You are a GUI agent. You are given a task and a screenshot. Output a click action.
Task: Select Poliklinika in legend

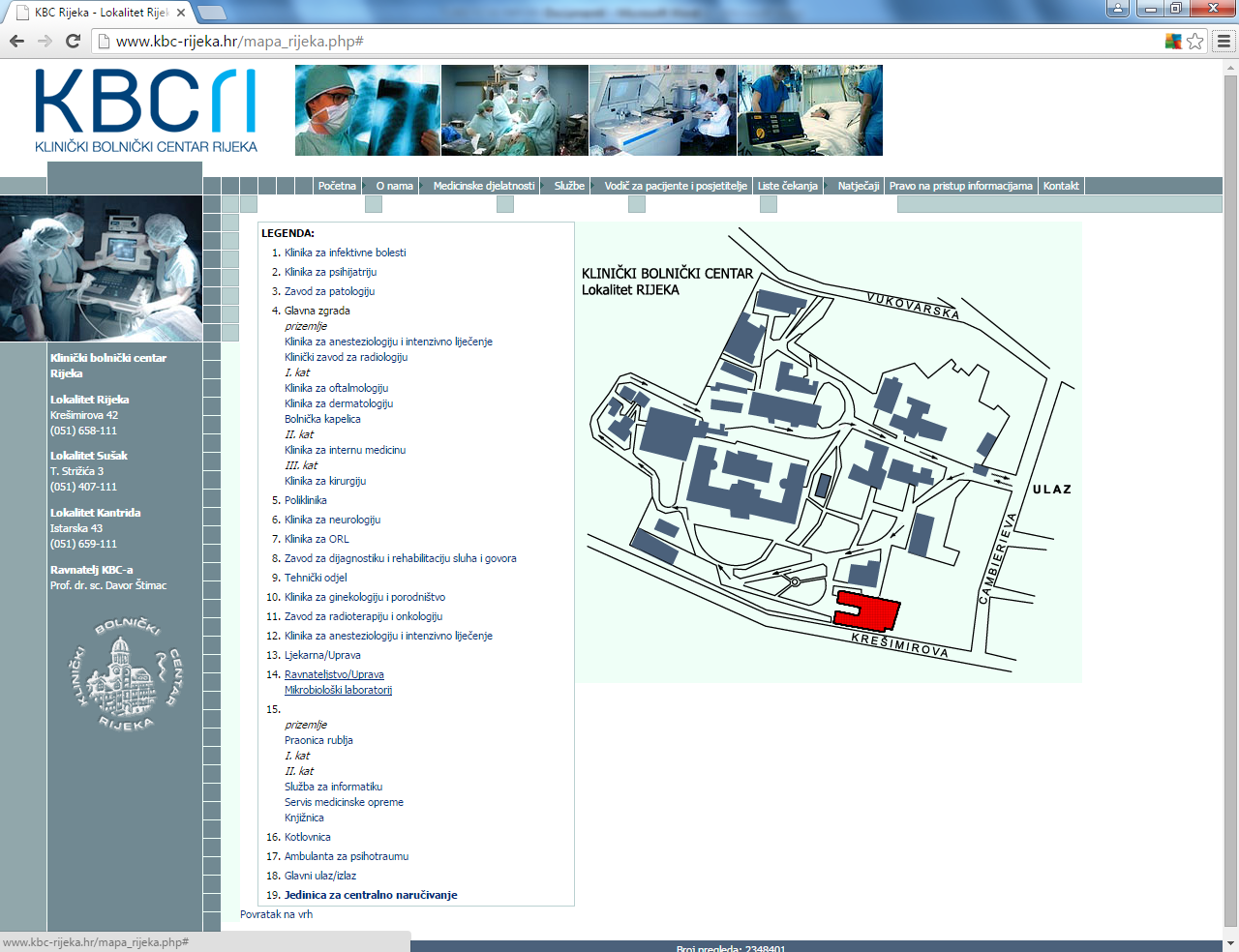306,500
